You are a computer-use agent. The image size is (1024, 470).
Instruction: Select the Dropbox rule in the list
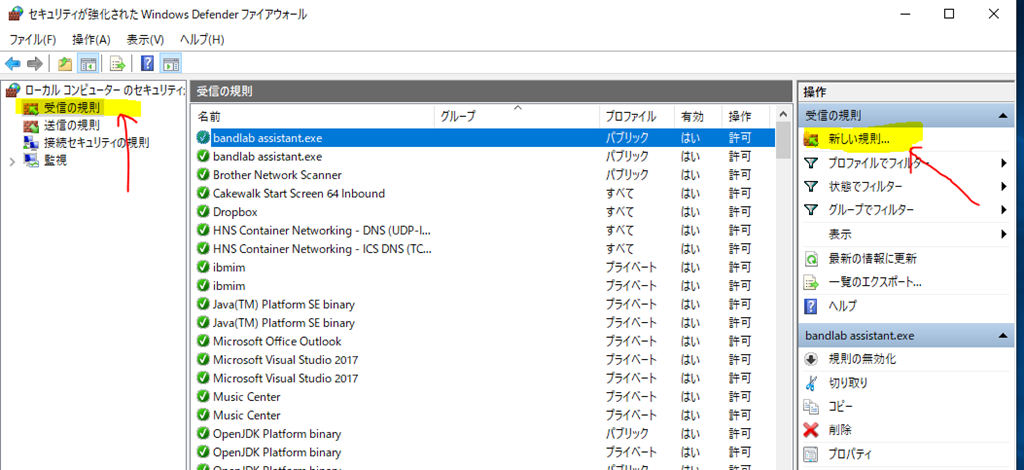(235, 212)
